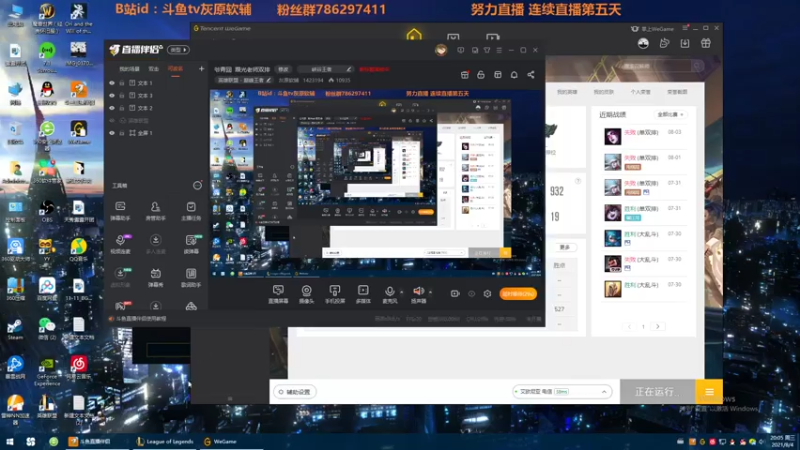Image resolution: width=800 pixels, height=450 pixels.
Task: Add 多媒体 media source
Action: coord(363,294)
